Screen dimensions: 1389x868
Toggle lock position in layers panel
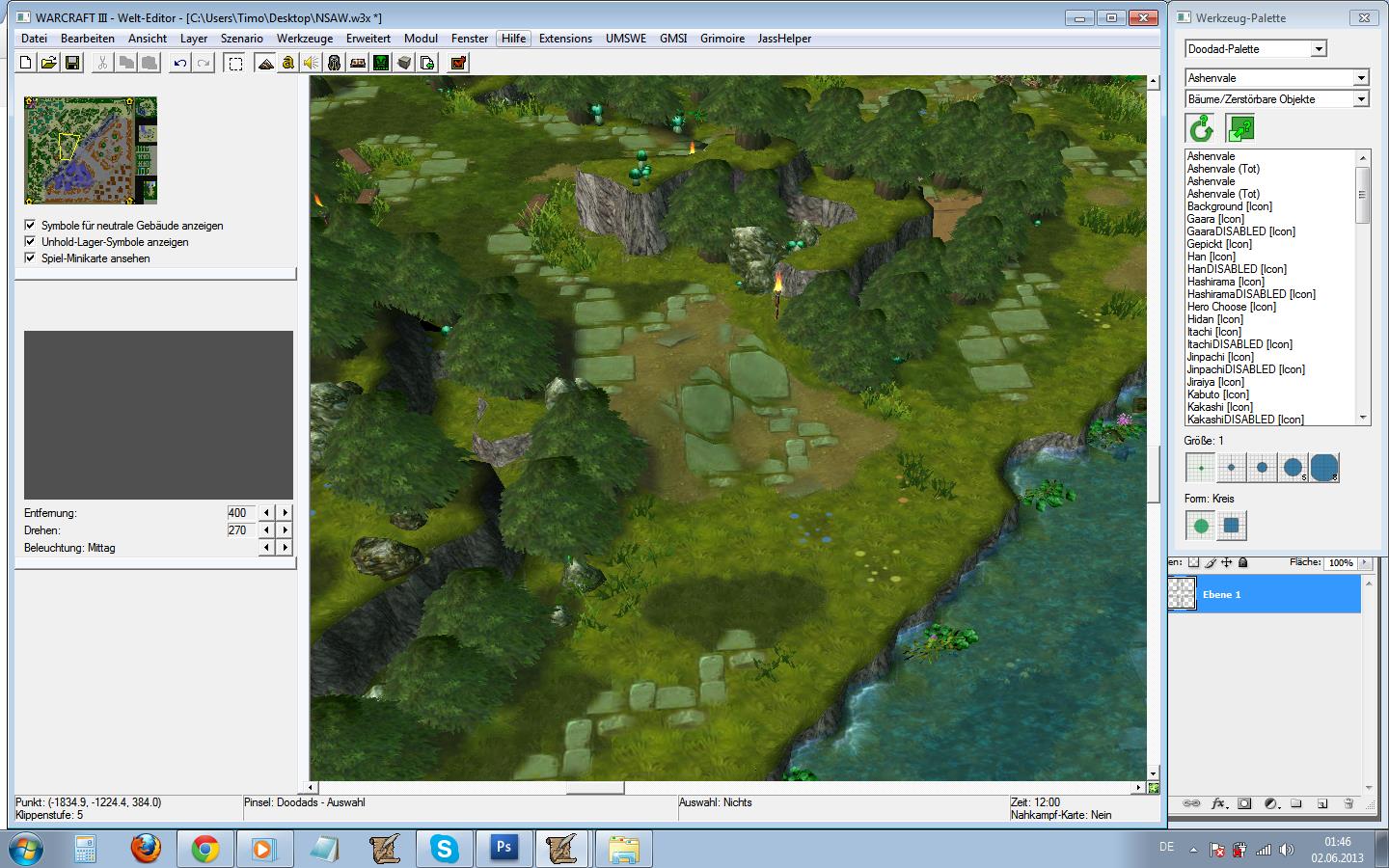(1227, 562)
